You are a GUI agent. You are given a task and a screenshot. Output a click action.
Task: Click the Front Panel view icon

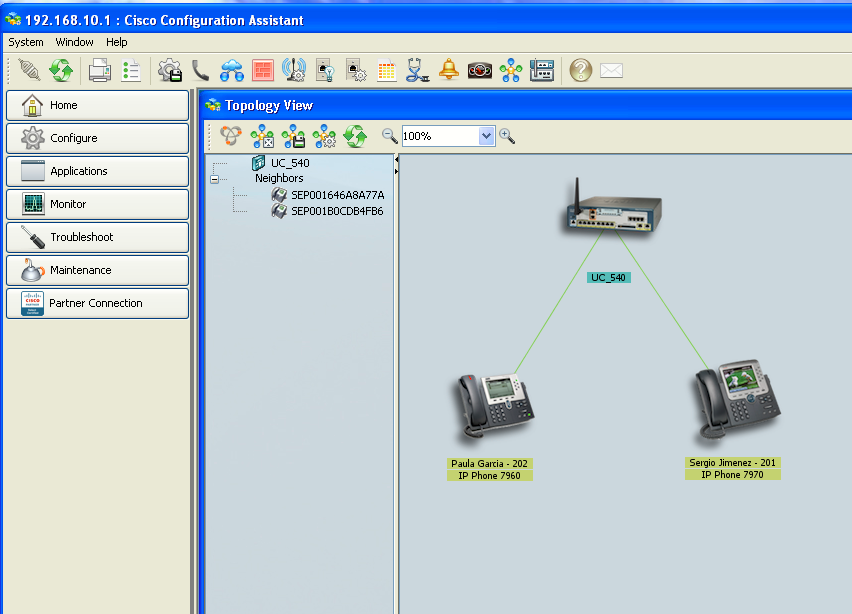(x=542, y=70)
